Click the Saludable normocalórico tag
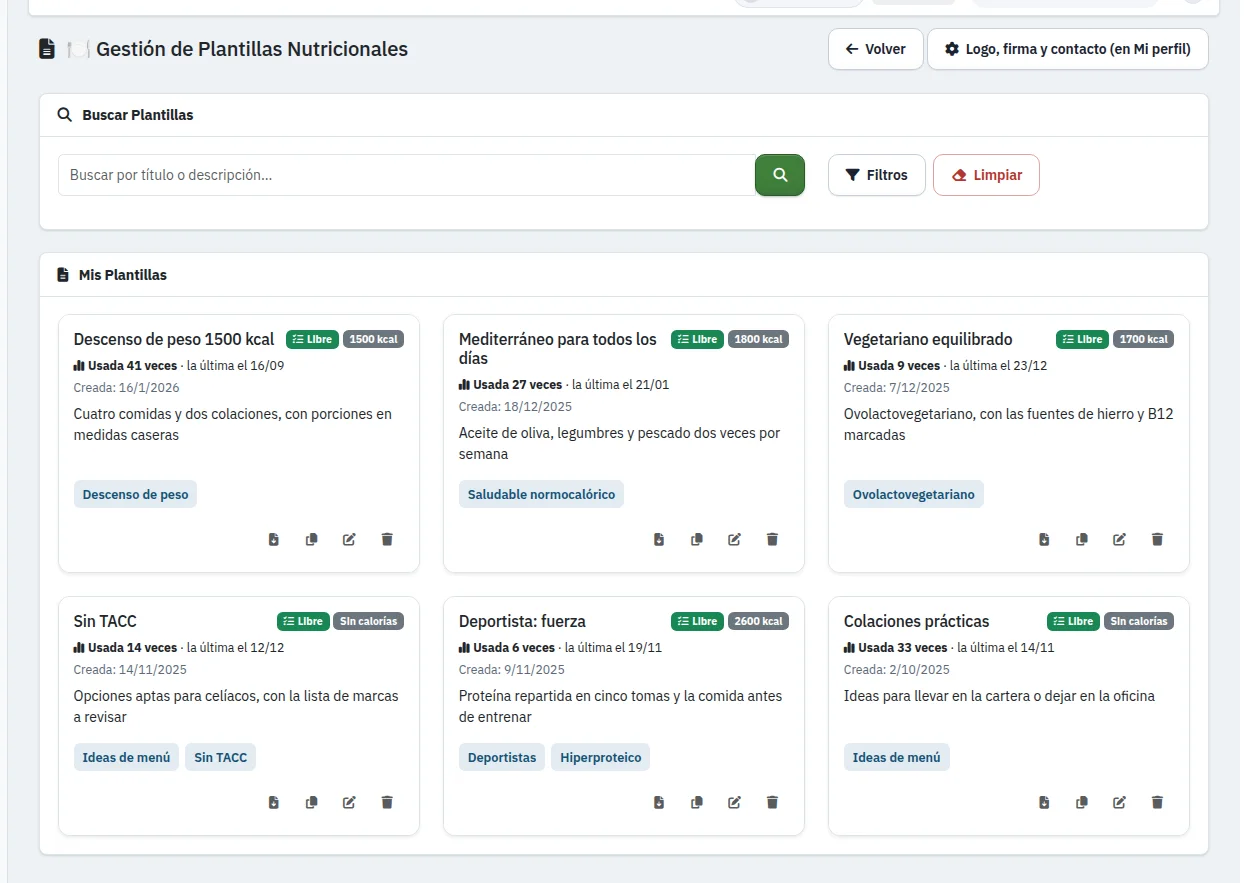 coord(541,494)
